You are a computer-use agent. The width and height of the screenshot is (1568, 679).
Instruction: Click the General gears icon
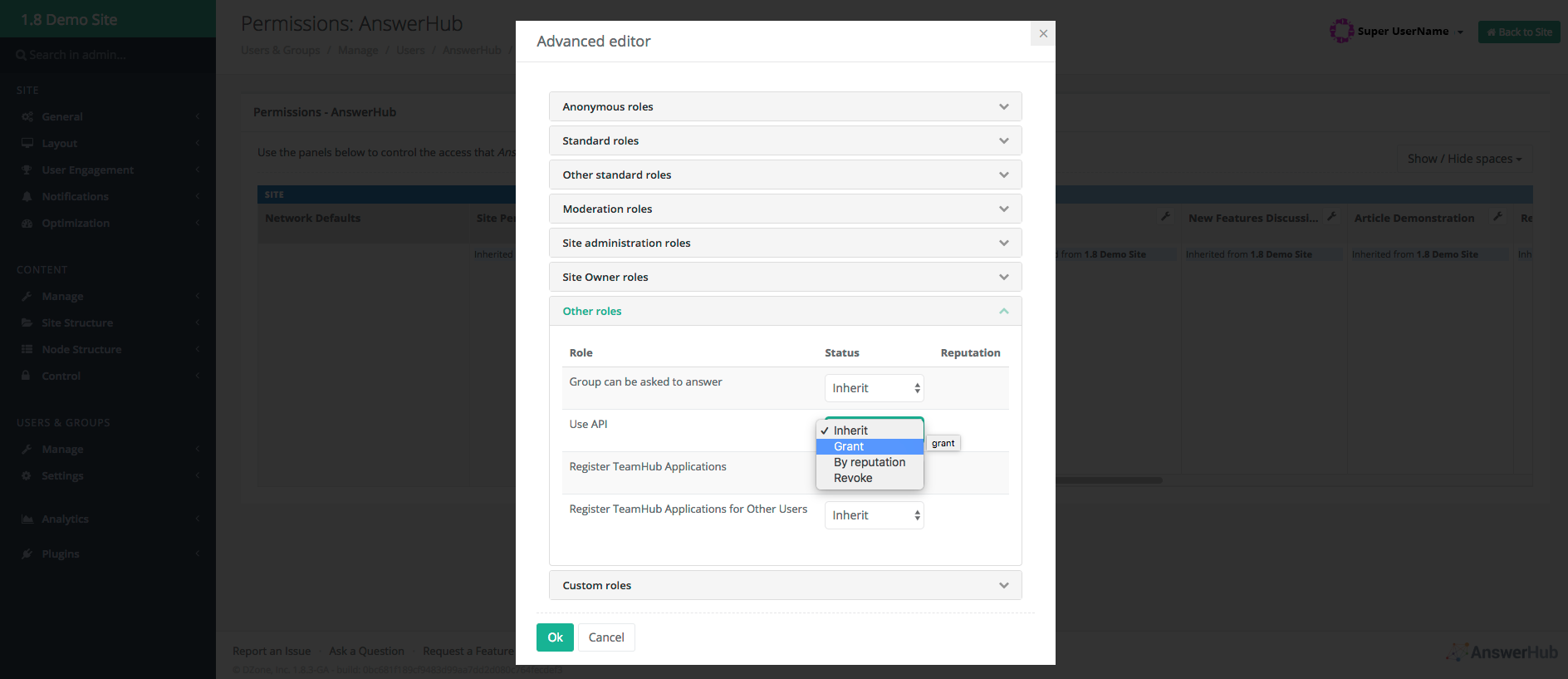tap(27, 116)
